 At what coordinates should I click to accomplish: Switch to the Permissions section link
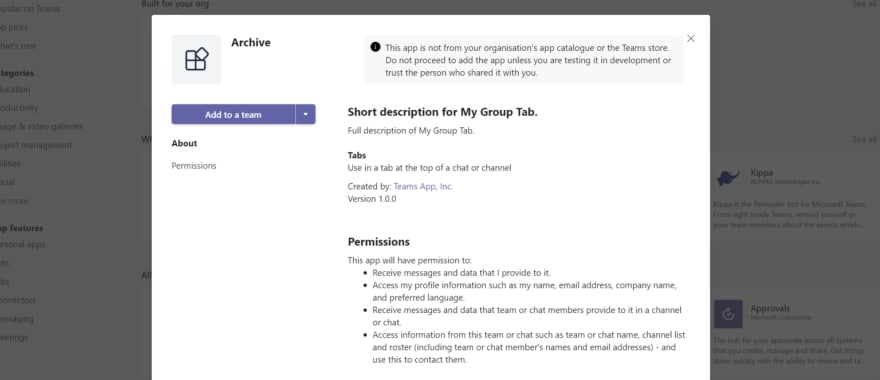(194, 166)
